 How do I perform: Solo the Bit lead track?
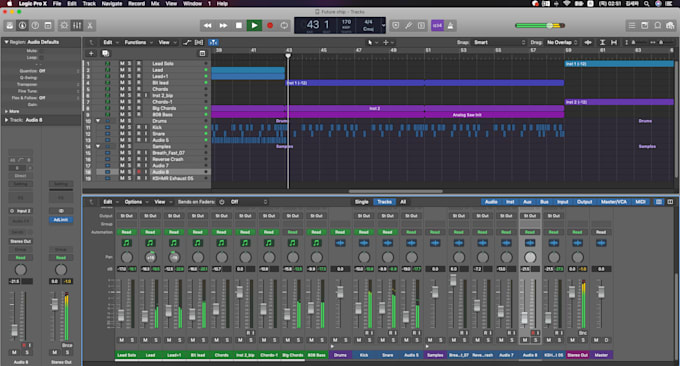[129, 82]
